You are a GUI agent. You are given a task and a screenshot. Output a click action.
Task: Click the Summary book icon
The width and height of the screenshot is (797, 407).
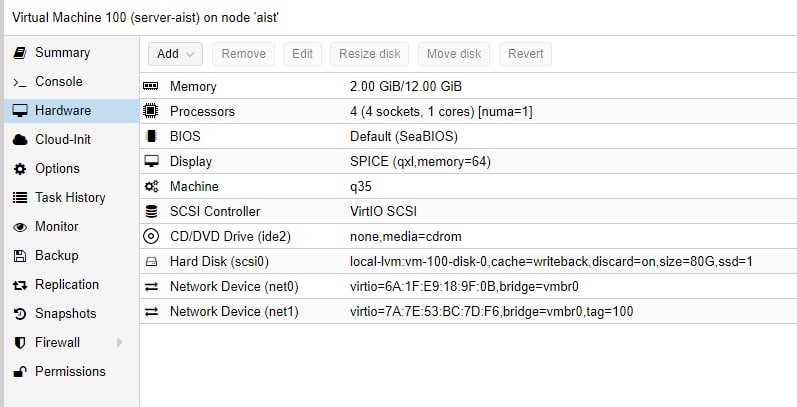click(x=20, y=53)
